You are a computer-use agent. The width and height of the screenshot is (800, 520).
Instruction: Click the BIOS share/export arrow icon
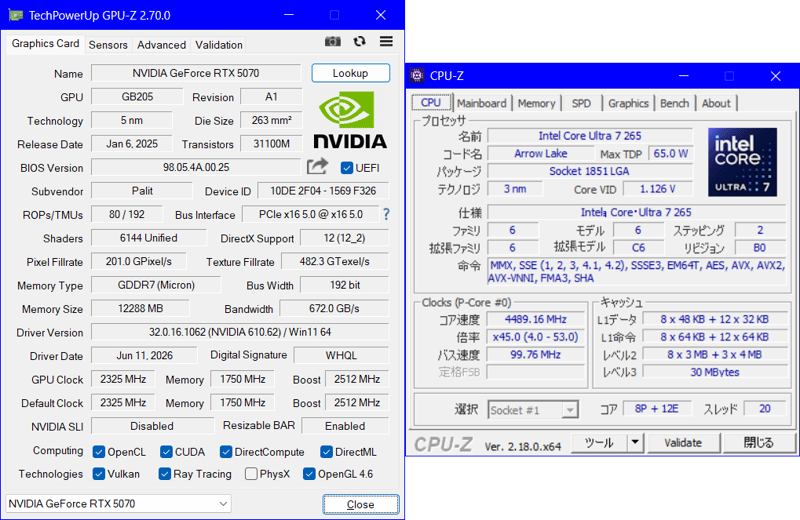click(317, 166)
